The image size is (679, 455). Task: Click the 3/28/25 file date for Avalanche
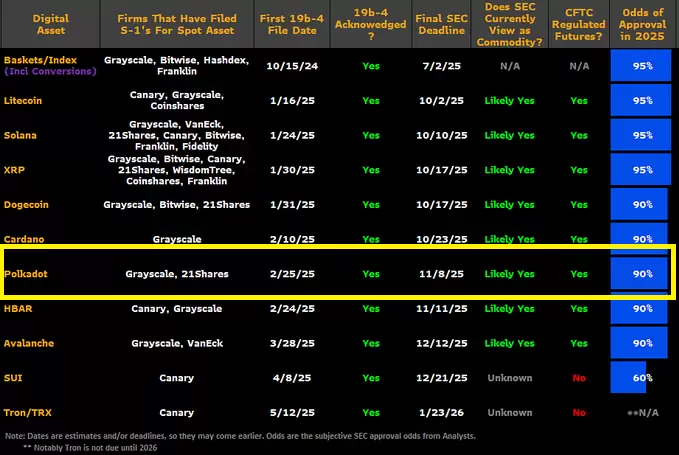[292, 343]
